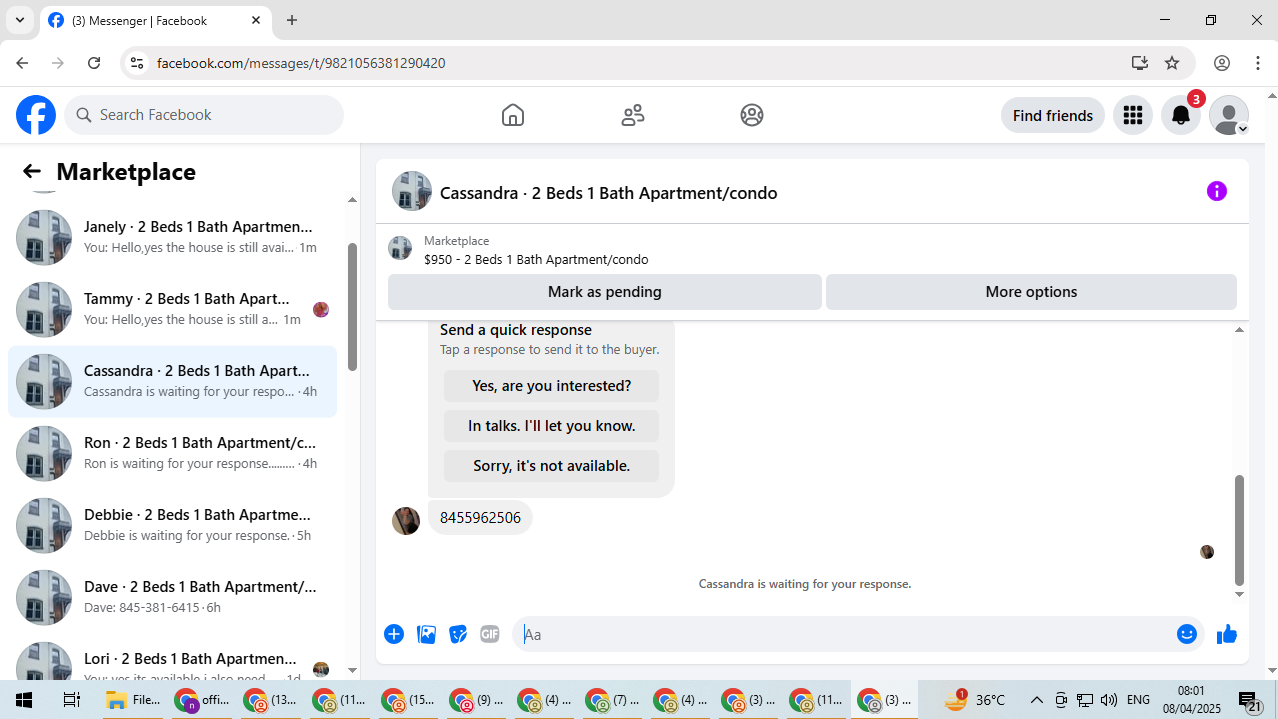Screen dimensions: 1278x719
Task: Open the Ron conversation
Action: tap(172, 454)
